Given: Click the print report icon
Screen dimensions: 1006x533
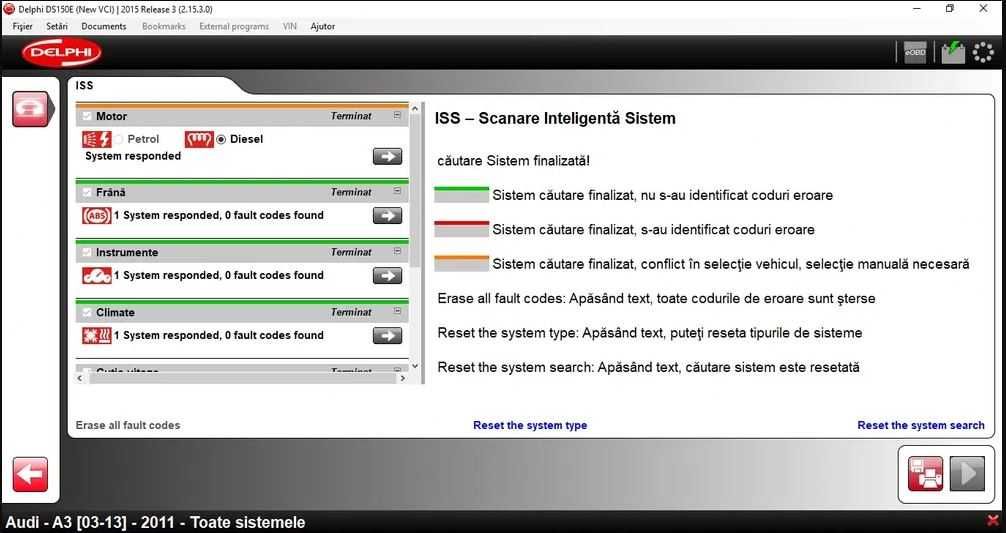Looking at the screenshot, I should (925, 474).
